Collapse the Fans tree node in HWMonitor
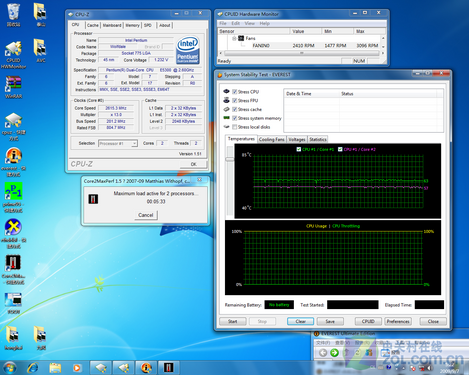Image resolution: width=469 pixels, height=375 pixels. pyautogui.click(x=234, y=38)
